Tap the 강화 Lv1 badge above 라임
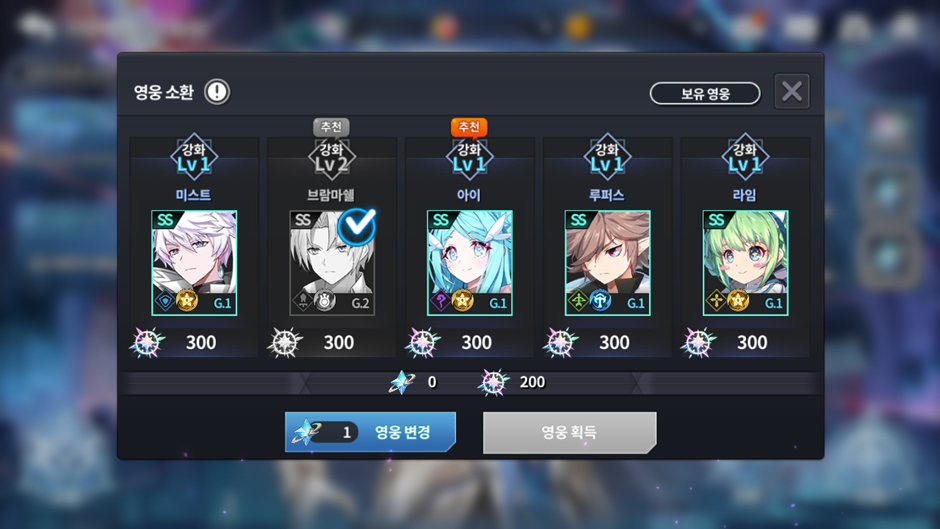 coord(745,157)
